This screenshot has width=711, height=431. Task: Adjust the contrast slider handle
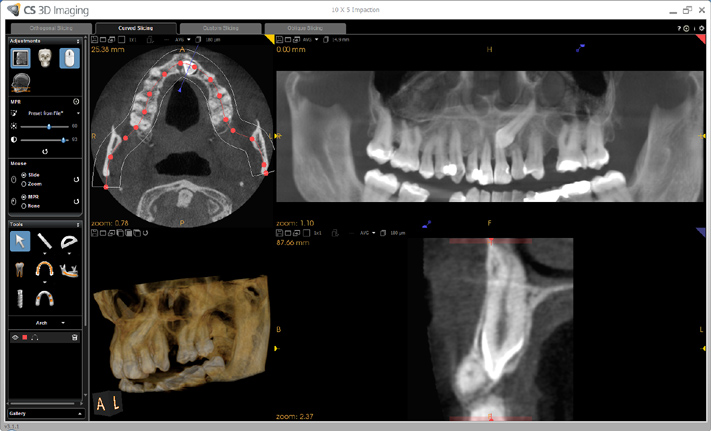tap(63, 140)
